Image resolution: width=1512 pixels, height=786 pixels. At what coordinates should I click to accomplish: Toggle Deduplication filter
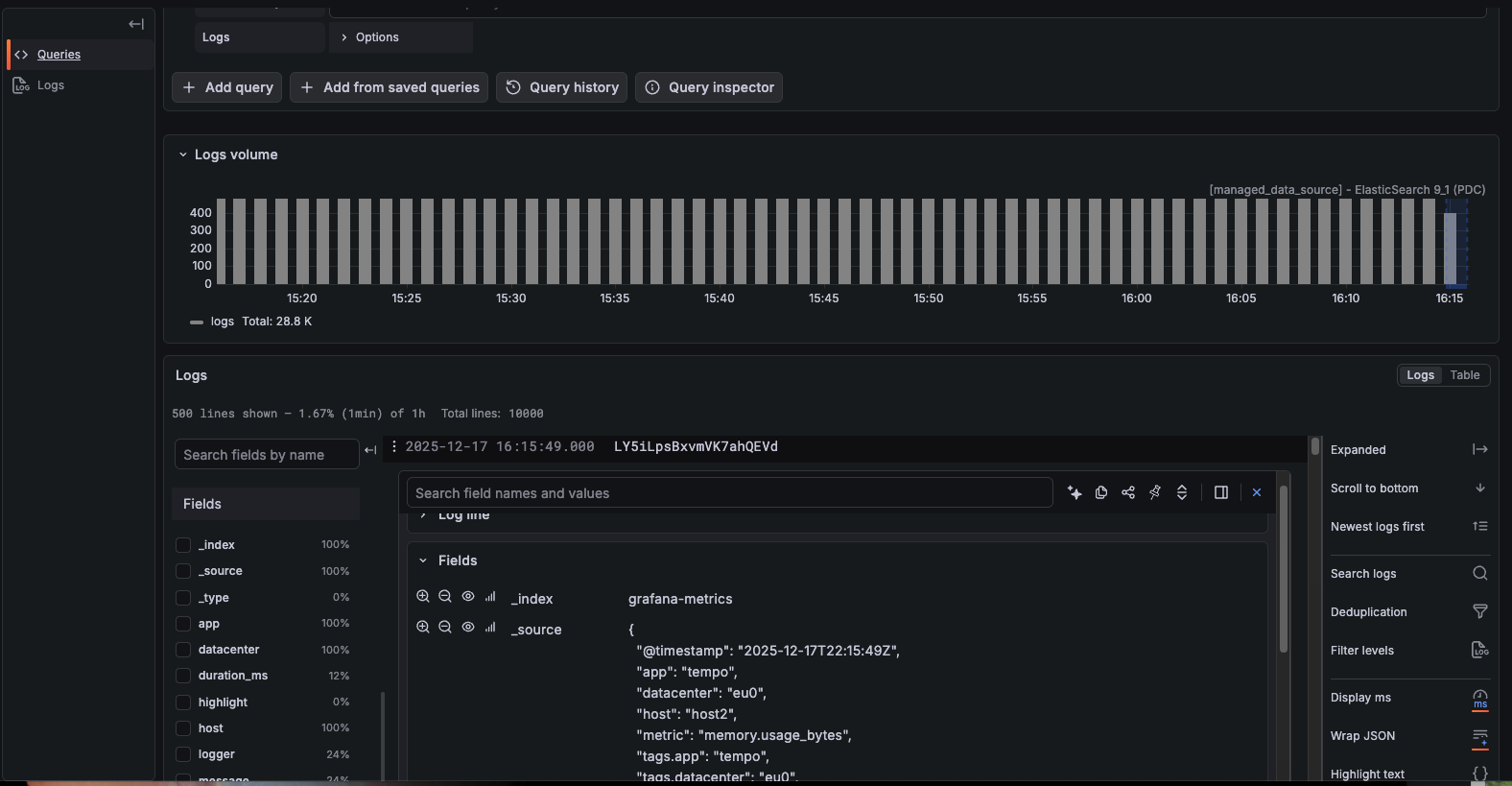click(1480, 611)
